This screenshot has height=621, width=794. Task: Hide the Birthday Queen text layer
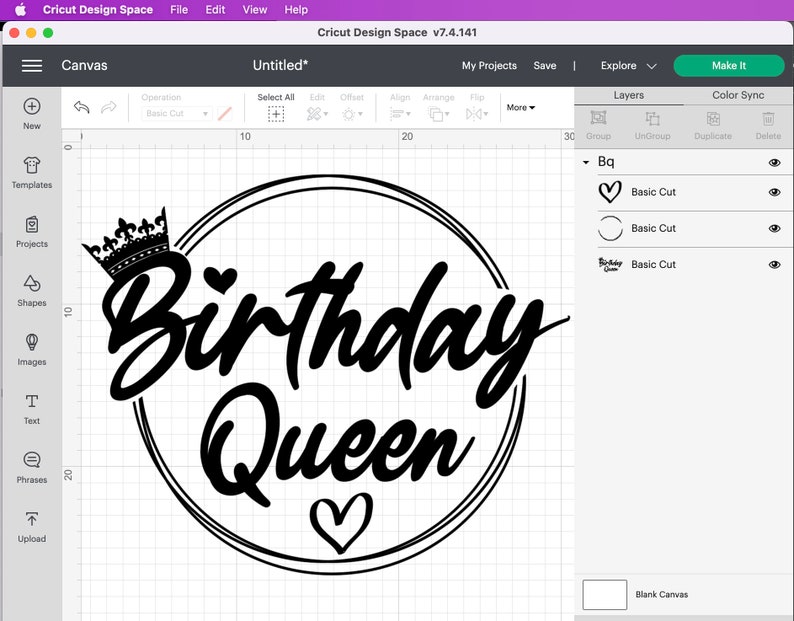point(774,264)
